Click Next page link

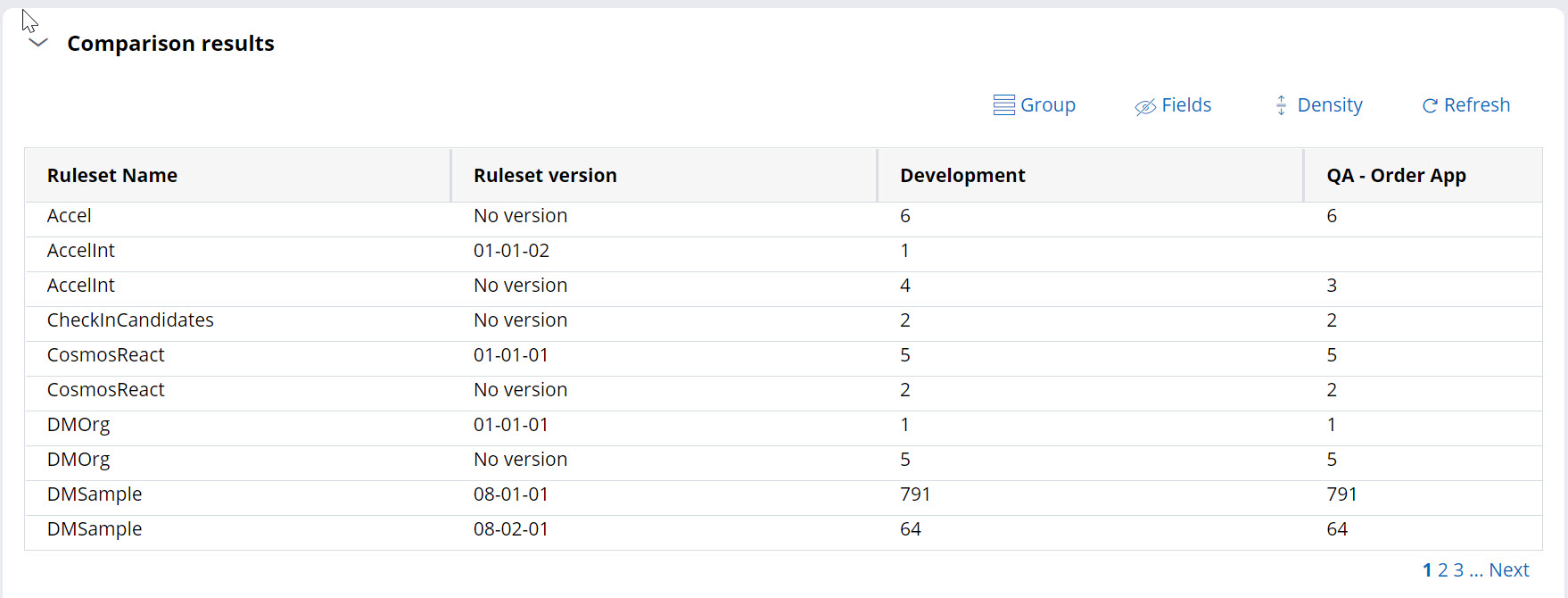pos(1508,570)
